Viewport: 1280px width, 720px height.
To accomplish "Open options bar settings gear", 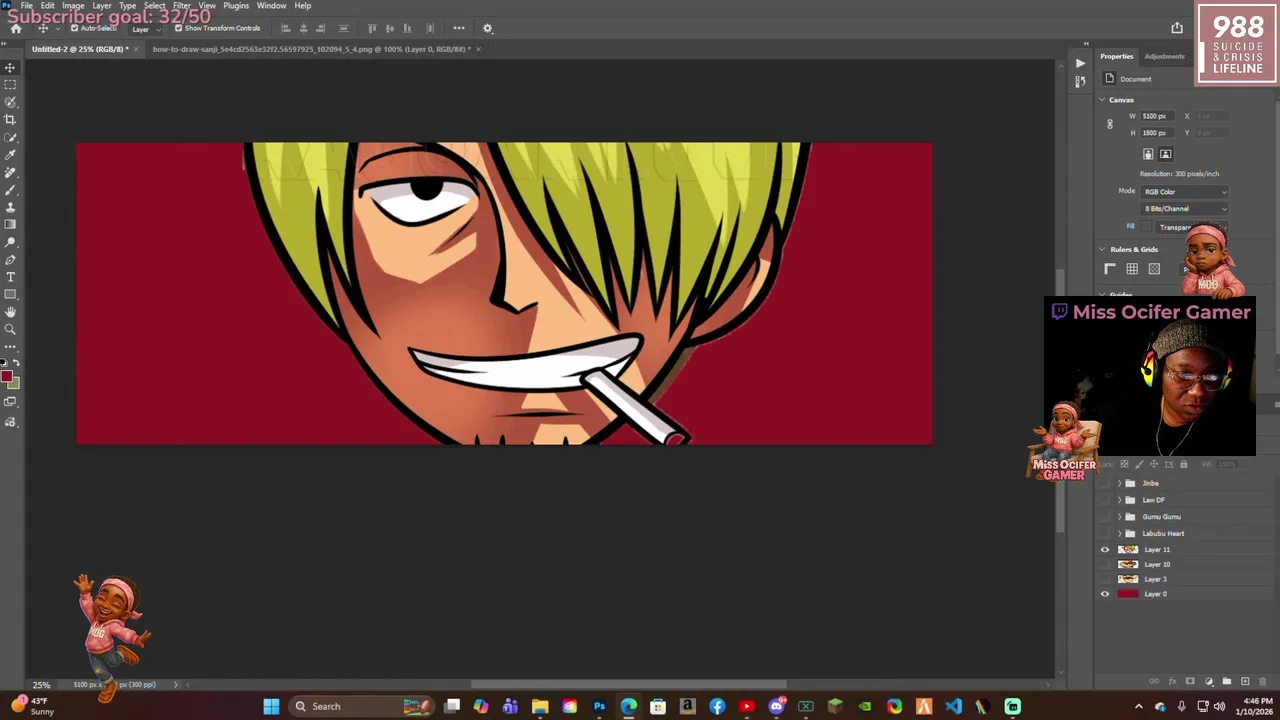I will coord(488,28).
